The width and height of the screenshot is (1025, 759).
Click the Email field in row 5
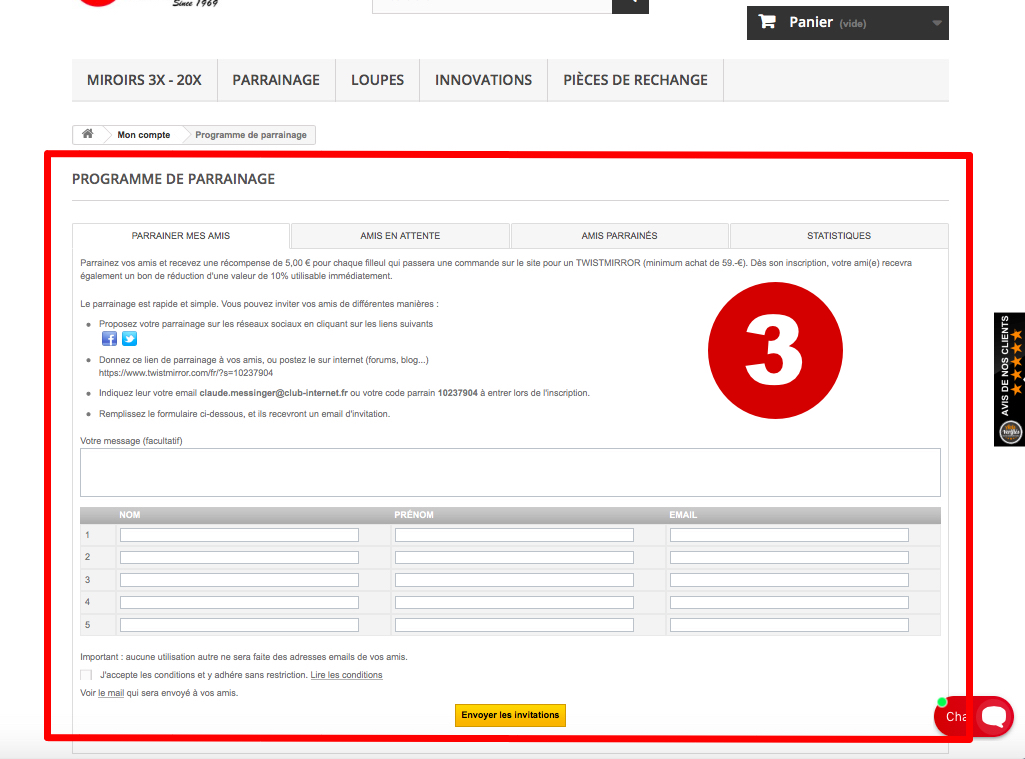(790, 625)
